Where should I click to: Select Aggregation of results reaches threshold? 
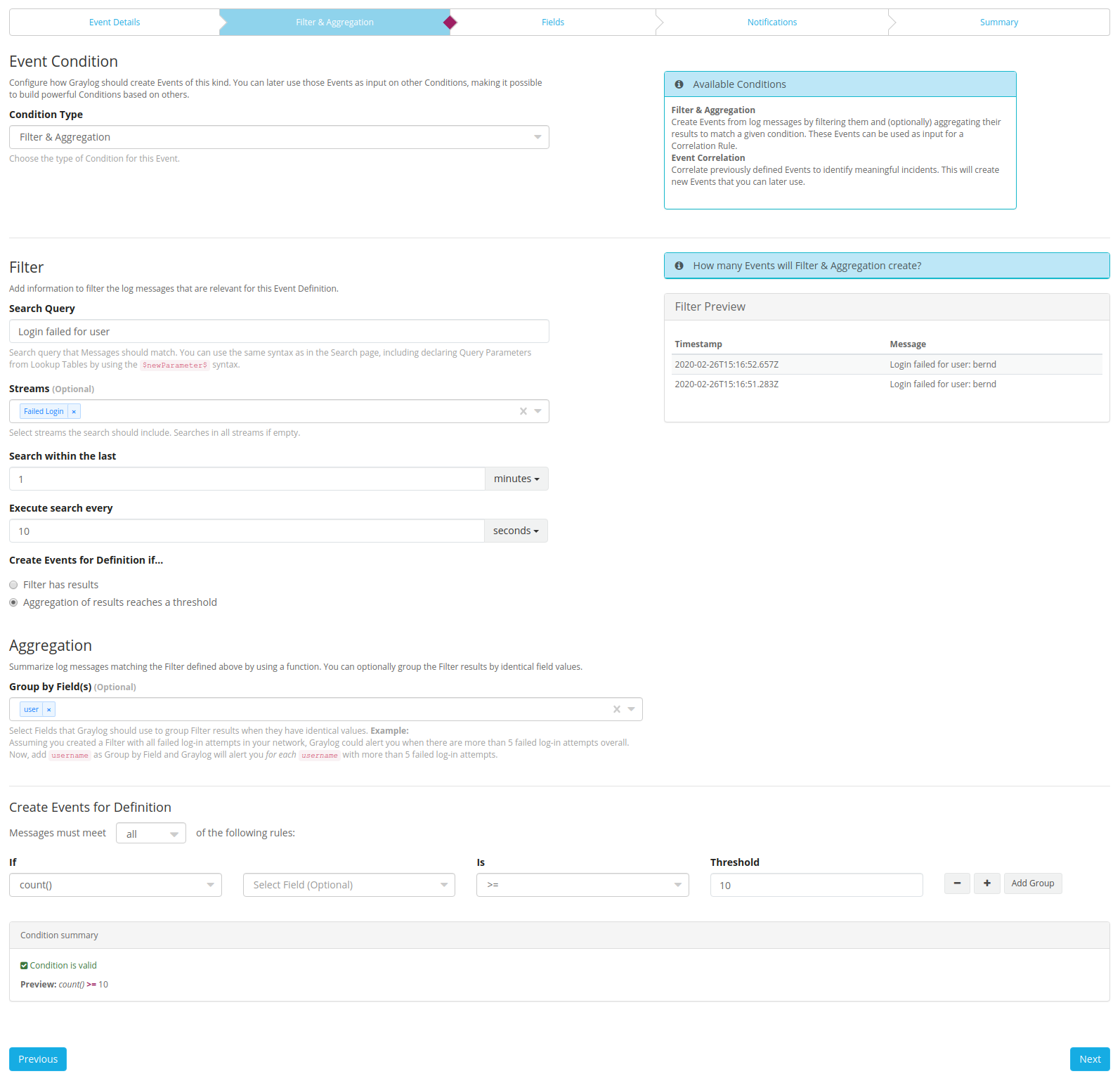click(13, 602)
